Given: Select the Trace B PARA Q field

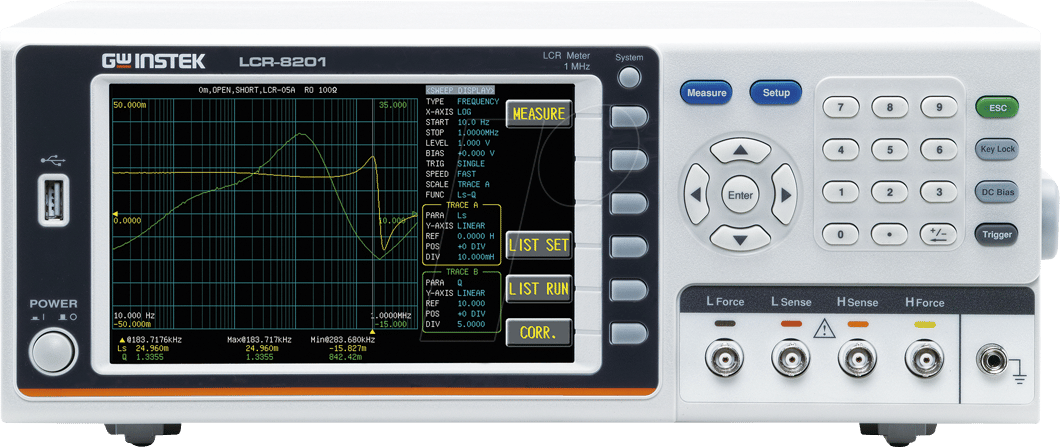Looking at the screenshot, I should click(444, 283).
